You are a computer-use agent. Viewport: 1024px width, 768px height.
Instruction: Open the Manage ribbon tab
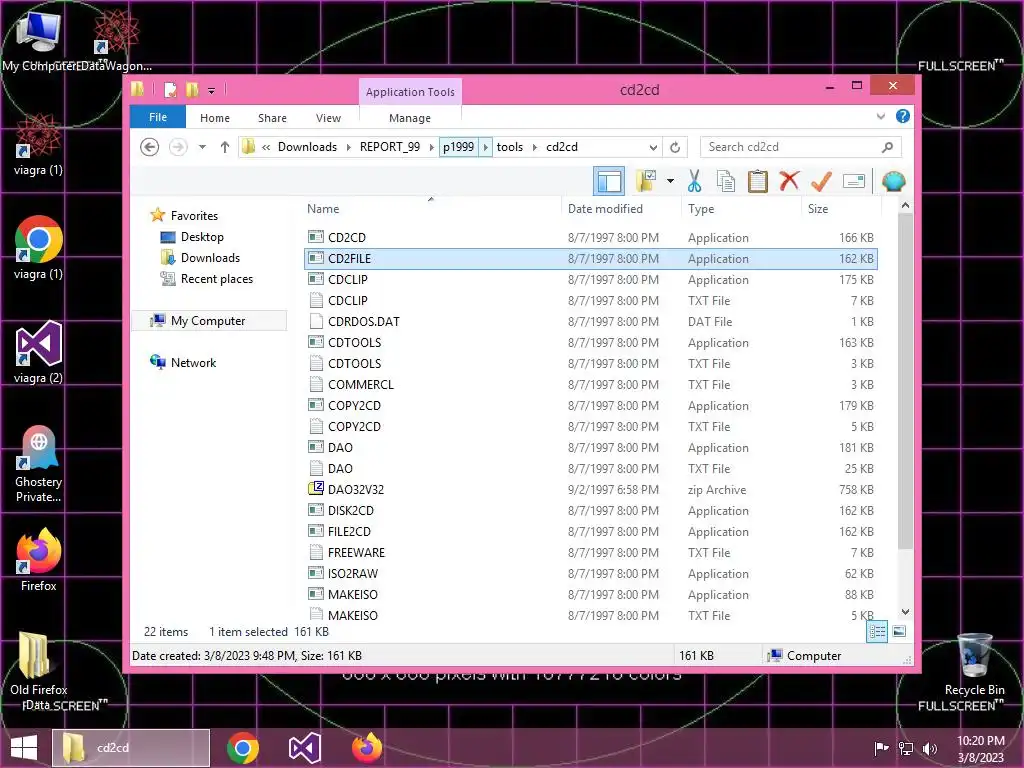click(409, 118)
